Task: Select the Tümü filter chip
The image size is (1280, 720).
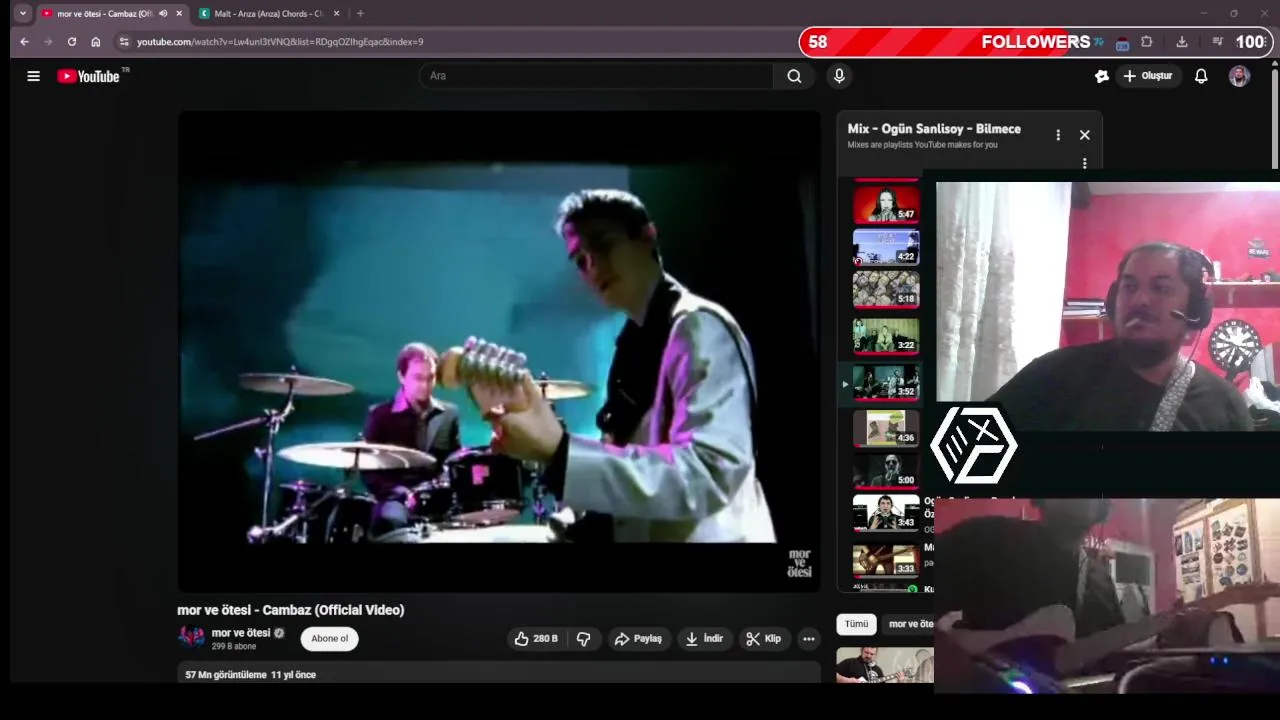Action: (857, 624)
